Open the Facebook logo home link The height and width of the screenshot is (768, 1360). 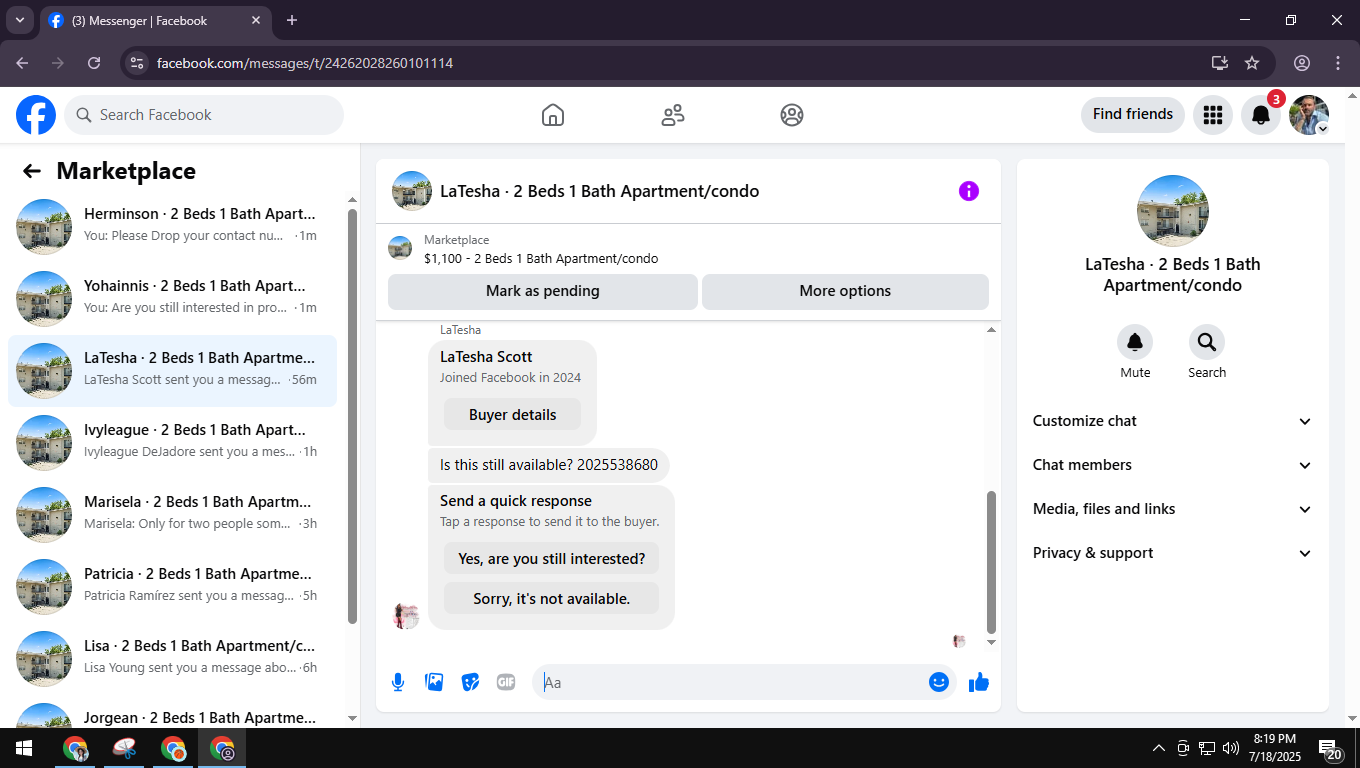pyautogui.click(x=36, y=115)
